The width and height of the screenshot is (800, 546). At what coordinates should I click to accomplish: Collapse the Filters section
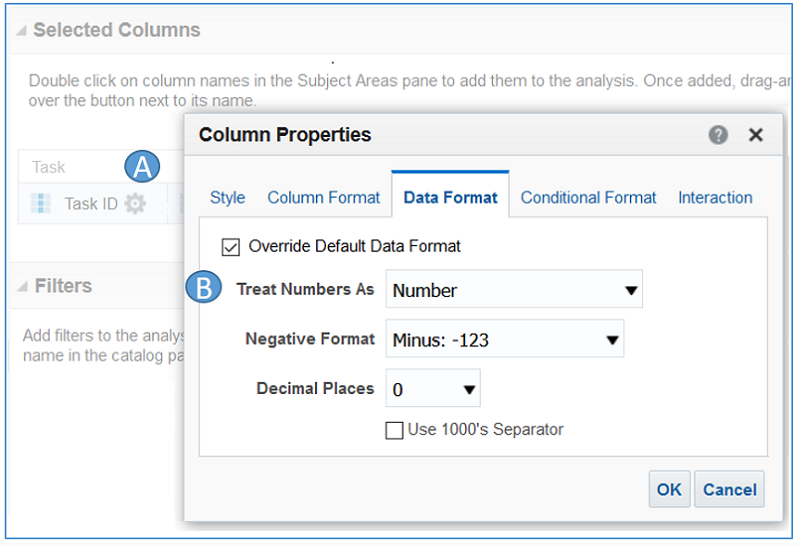coord(22,287)
